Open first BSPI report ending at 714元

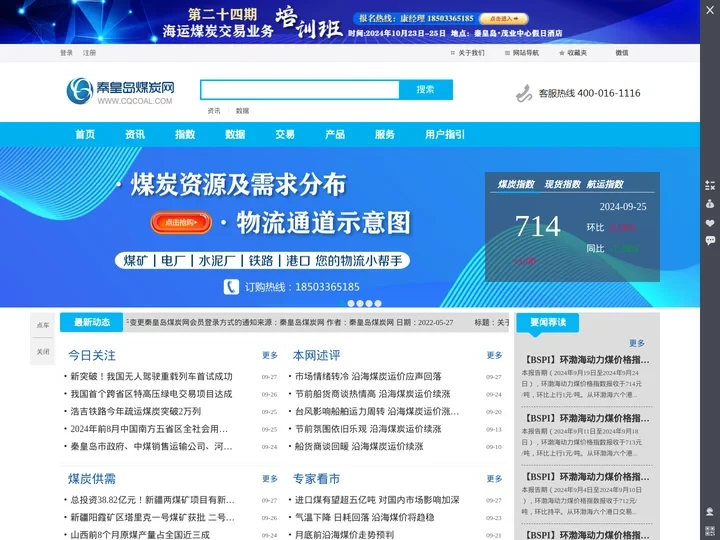587,360
